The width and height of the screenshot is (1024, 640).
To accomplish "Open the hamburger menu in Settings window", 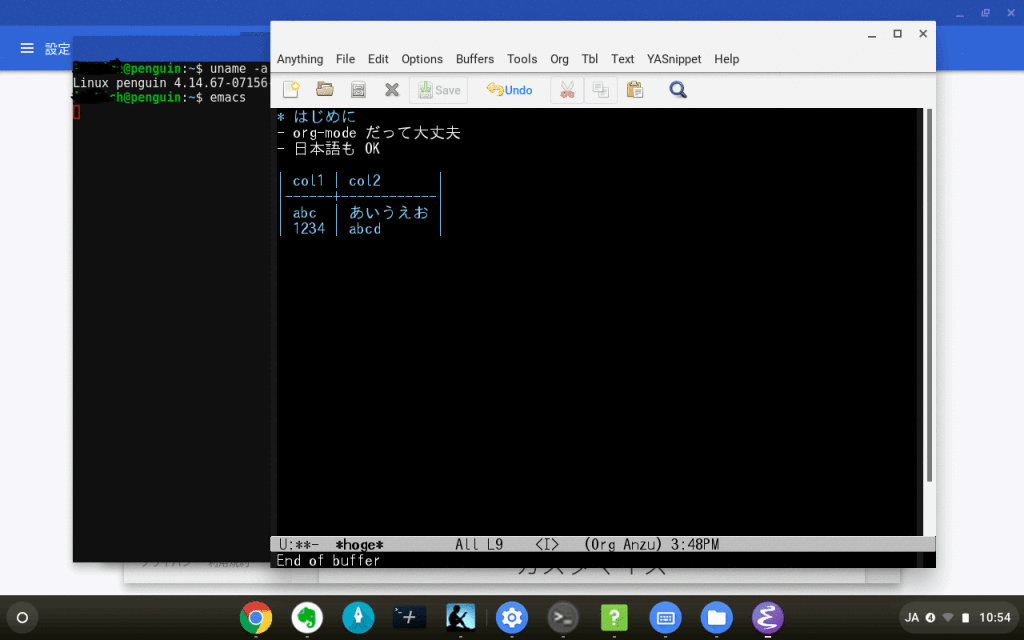I will click(x=27, y=49).
